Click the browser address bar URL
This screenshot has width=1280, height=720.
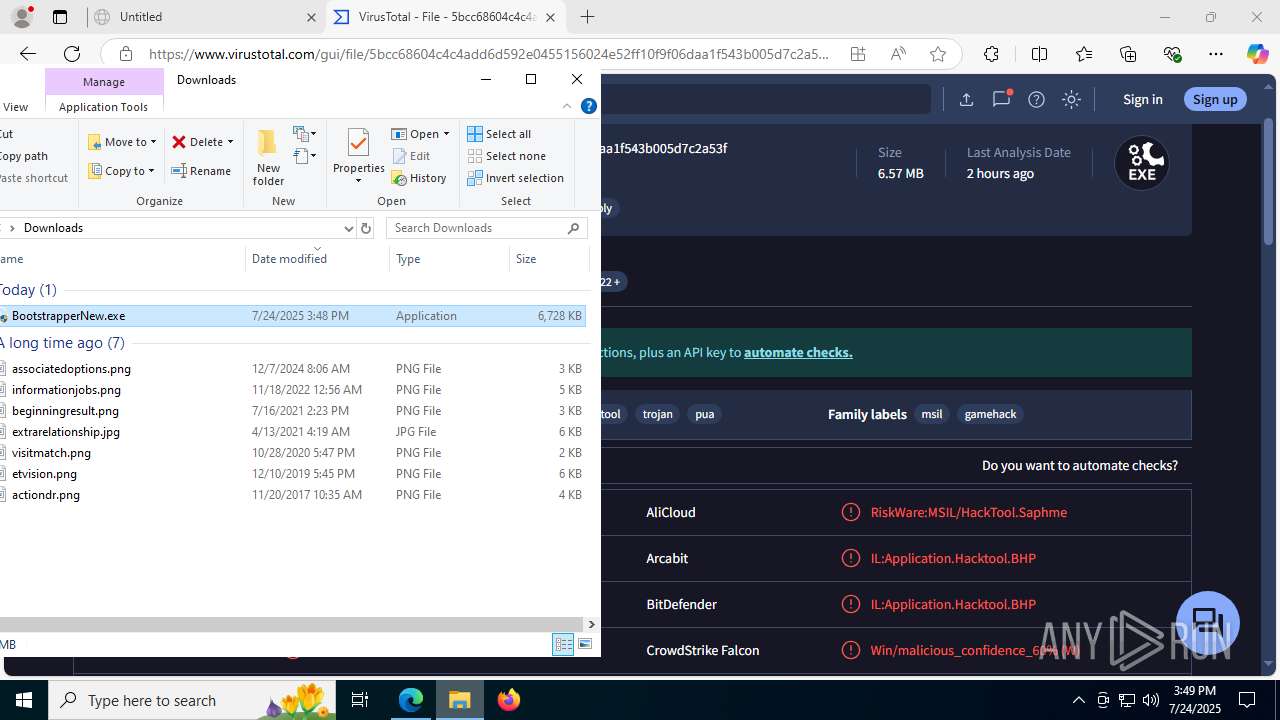tap(488, 54)
